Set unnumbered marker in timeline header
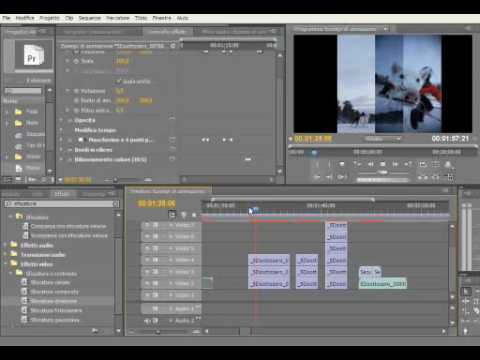 pyautogui.click(x=194, y=215)
